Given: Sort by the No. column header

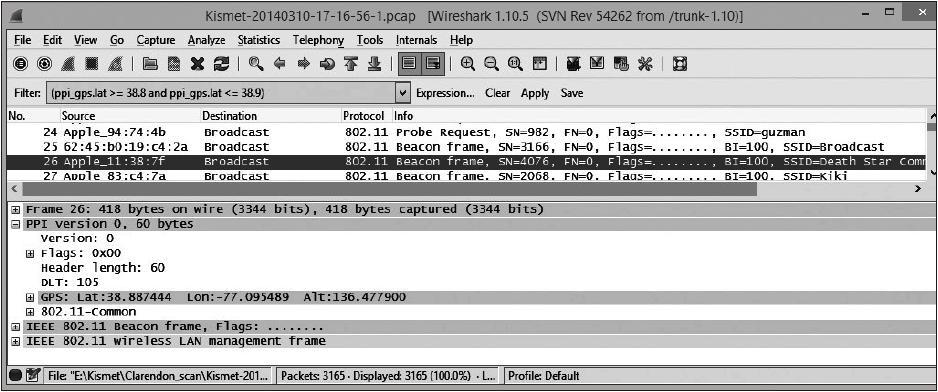Looking at the screenshot, I should click(x=33, y=116).
